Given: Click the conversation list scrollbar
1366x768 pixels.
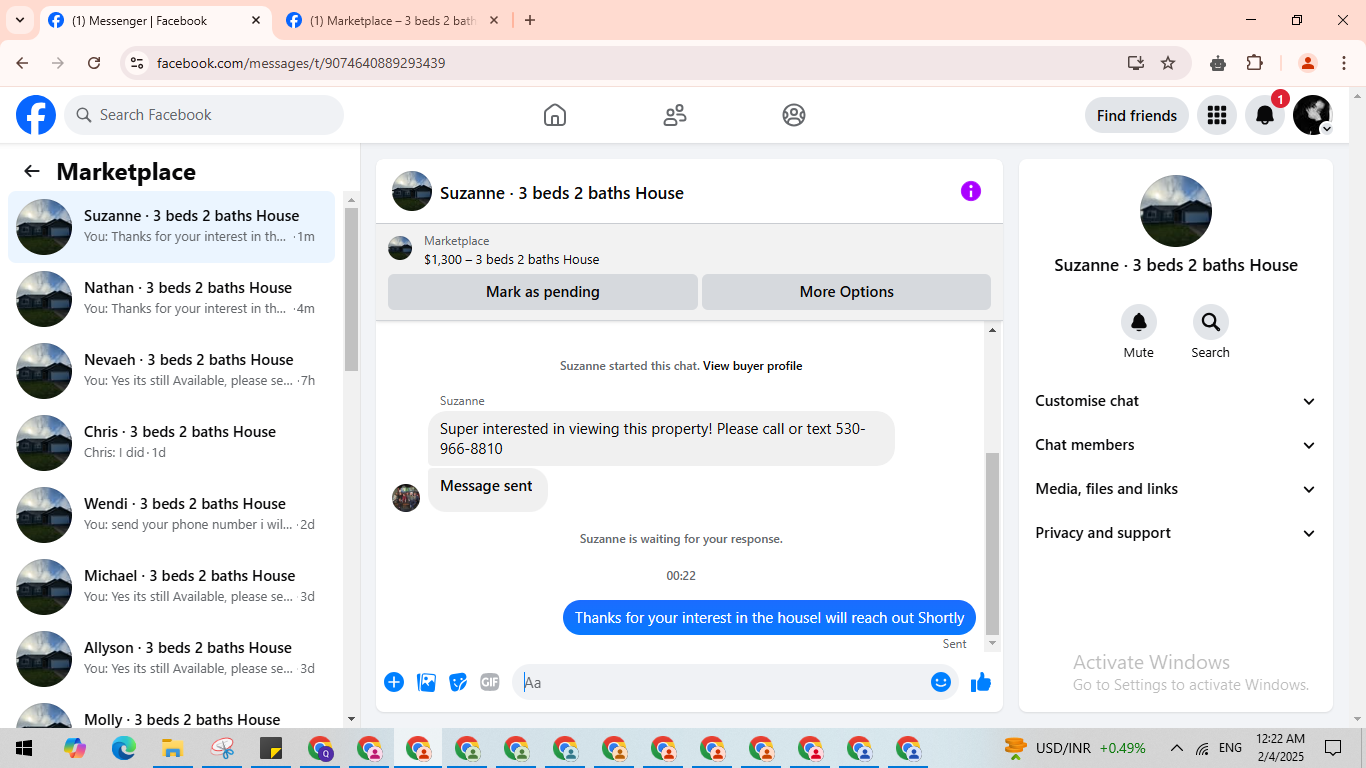Looking at the screenshot, I should pos(351,290).
